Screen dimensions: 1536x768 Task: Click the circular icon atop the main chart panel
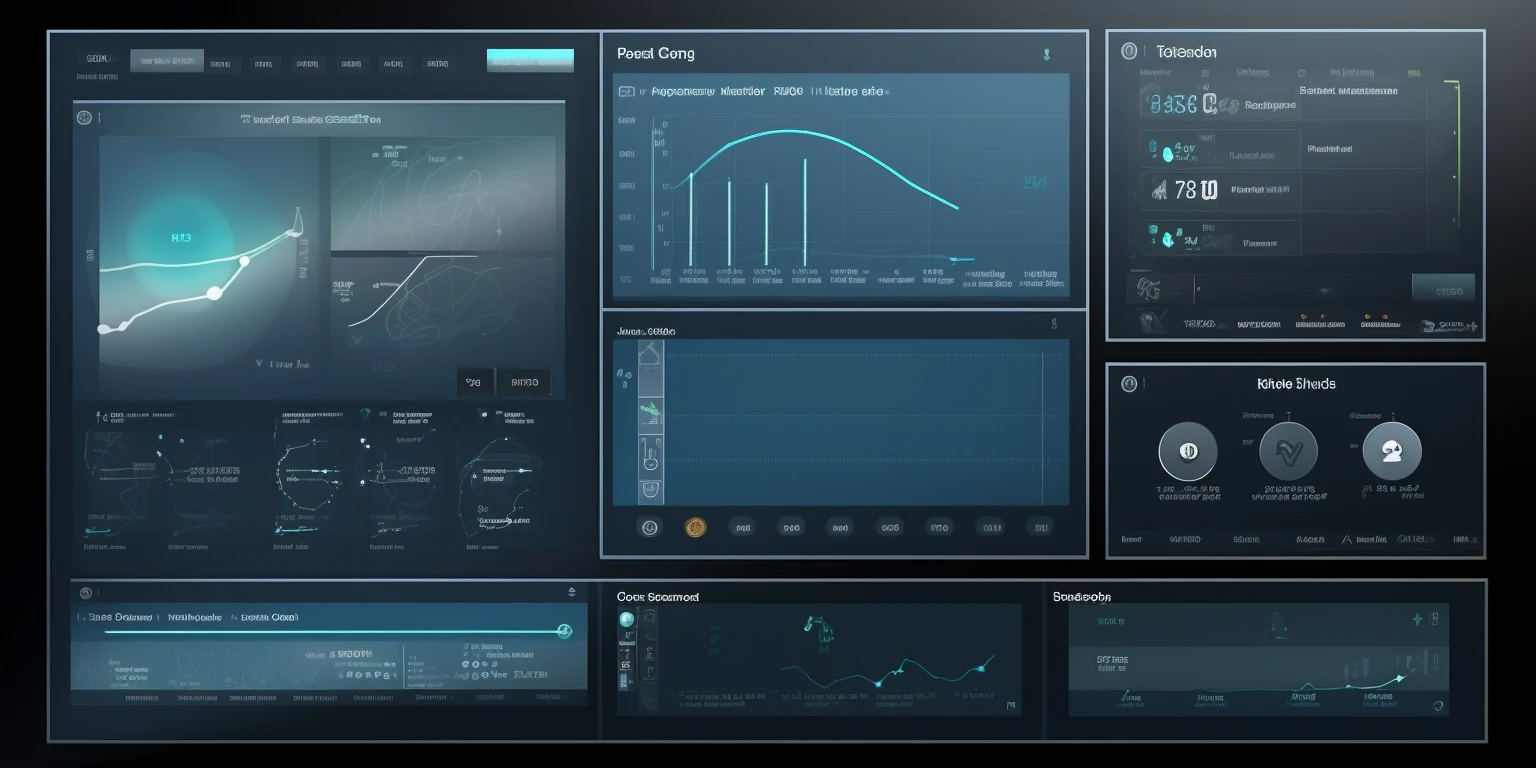[x=84, y=118]
